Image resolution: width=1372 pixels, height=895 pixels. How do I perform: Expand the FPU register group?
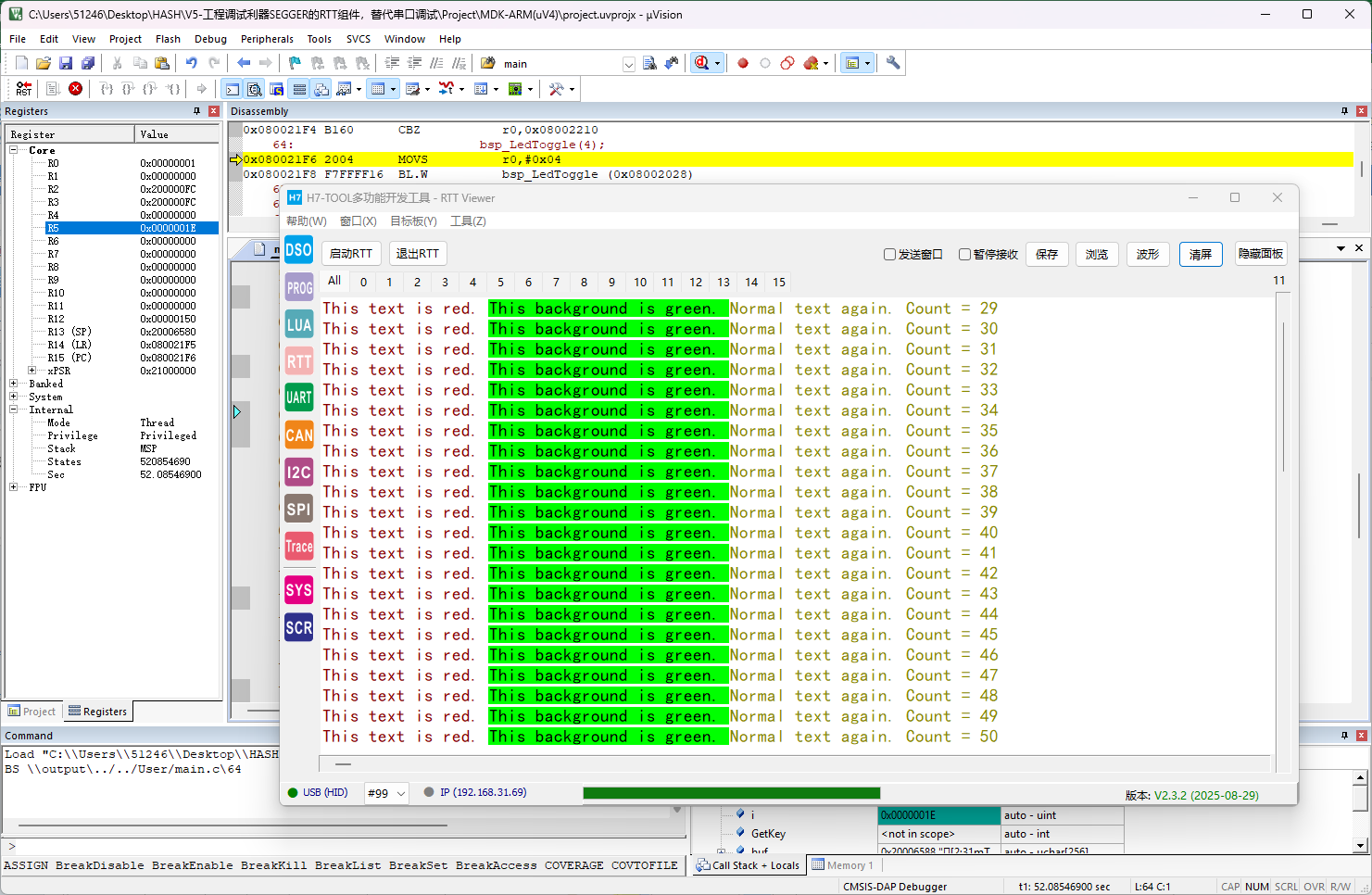click(14, 487)
